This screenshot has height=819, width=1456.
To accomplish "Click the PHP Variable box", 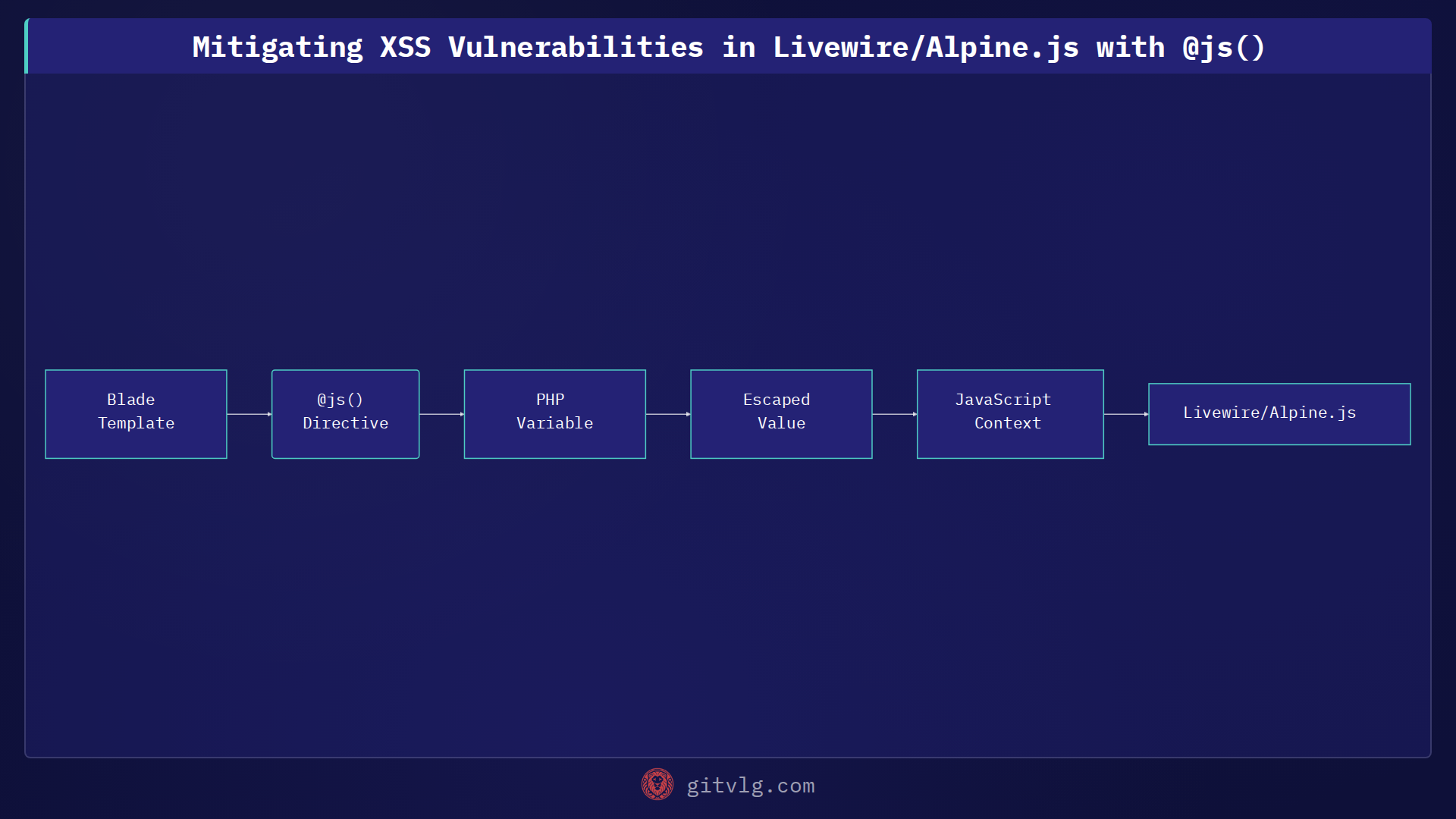I will pos(554,414).
